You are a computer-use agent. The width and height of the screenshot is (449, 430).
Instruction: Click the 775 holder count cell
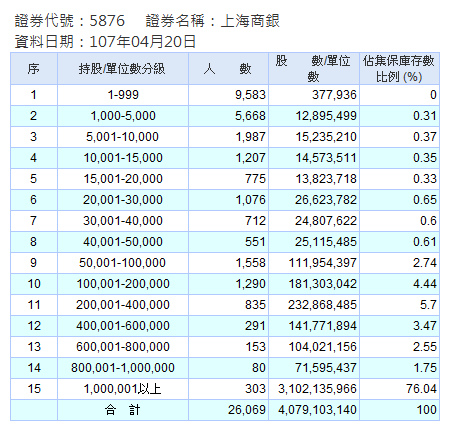[x=228, y=179]
